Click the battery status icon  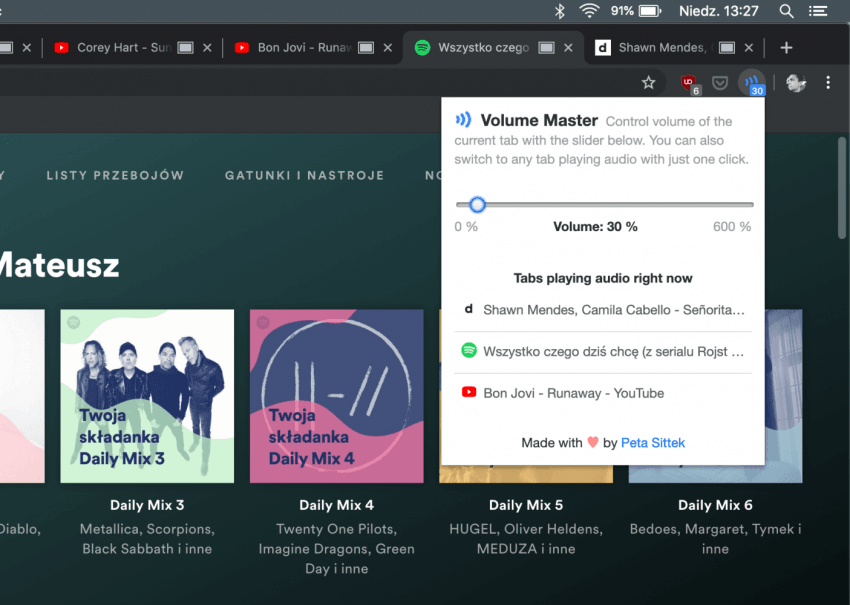click(x=649, y=11)
